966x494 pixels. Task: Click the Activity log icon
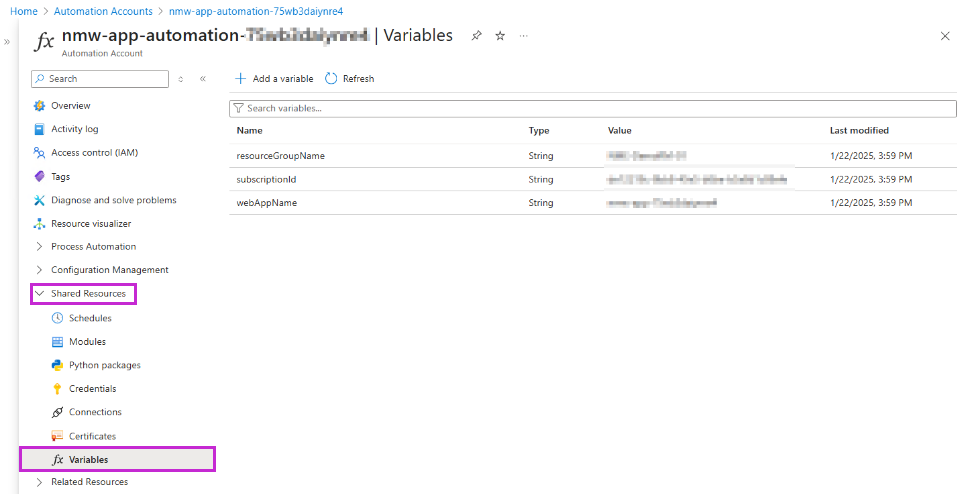point(39,129)
